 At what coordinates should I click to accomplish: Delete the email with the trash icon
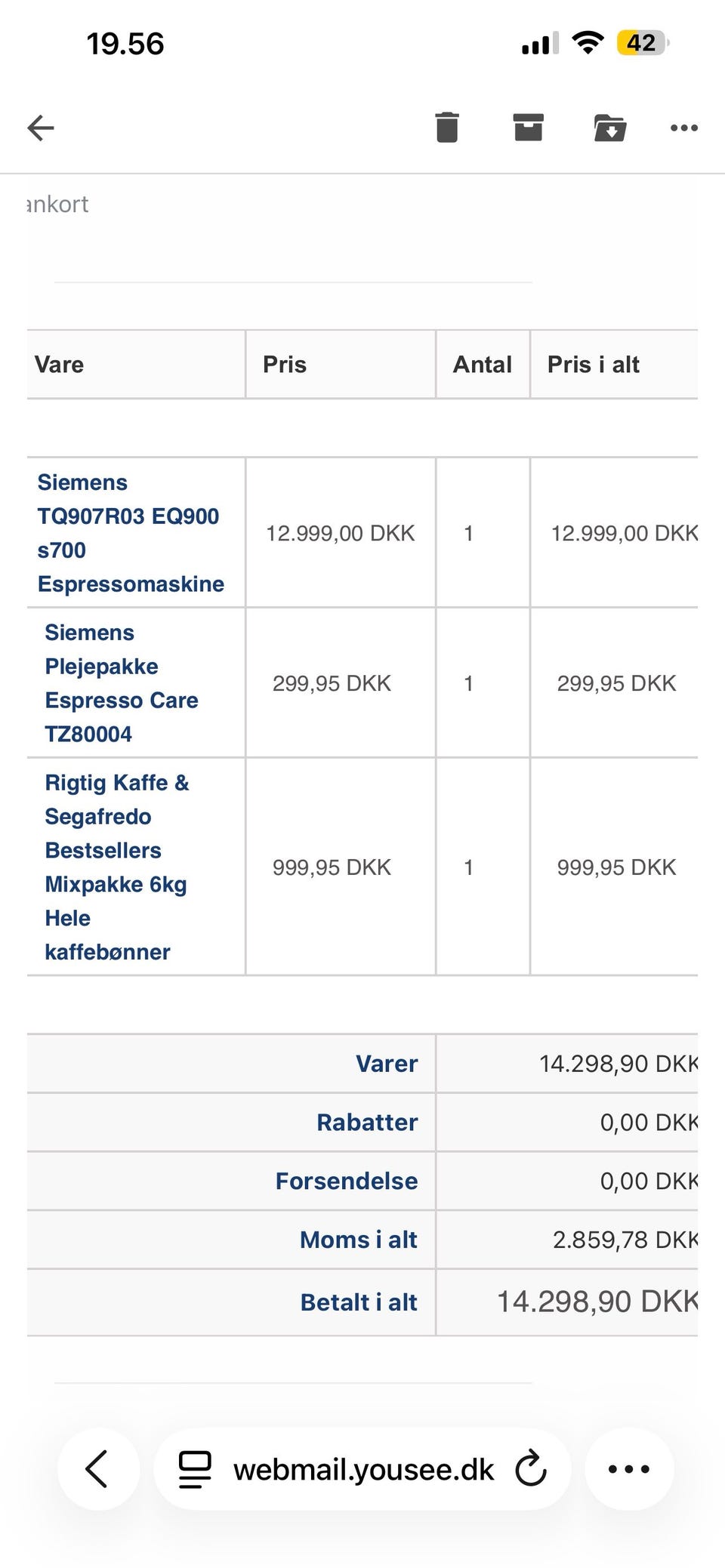click(447, 127)
